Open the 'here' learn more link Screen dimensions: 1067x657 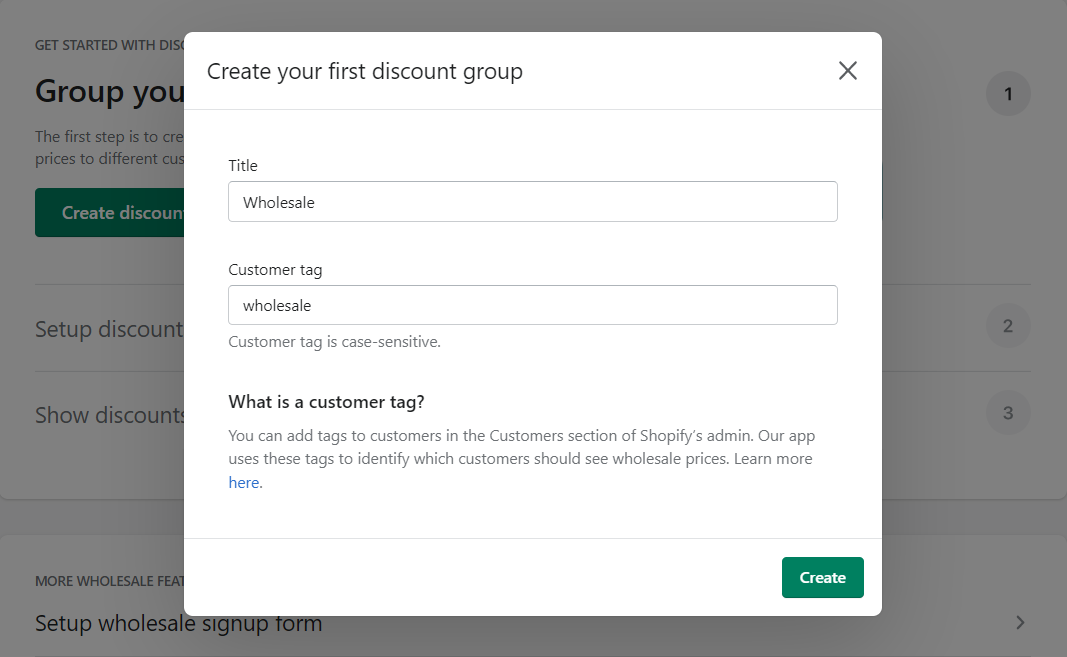(x=243, y=482)
